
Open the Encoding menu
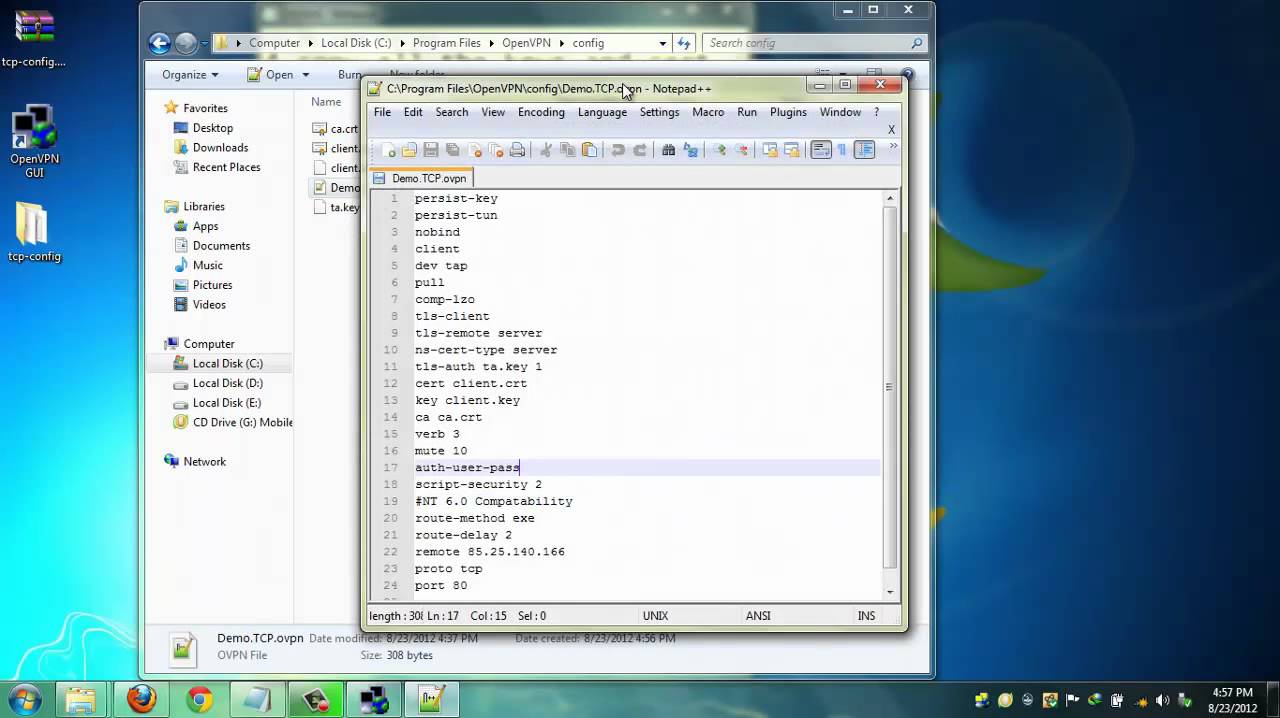pyautogui.click(x=541, y=112)
